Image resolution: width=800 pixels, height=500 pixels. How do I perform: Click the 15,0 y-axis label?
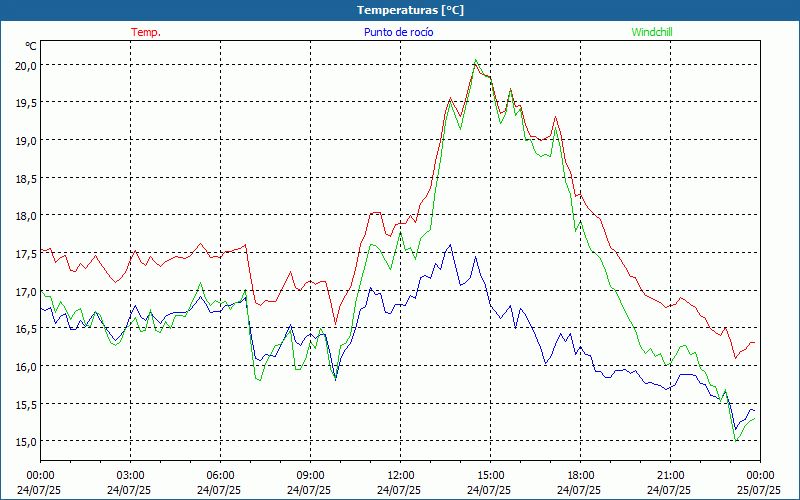pyautogui.click(x=25, y=442)
